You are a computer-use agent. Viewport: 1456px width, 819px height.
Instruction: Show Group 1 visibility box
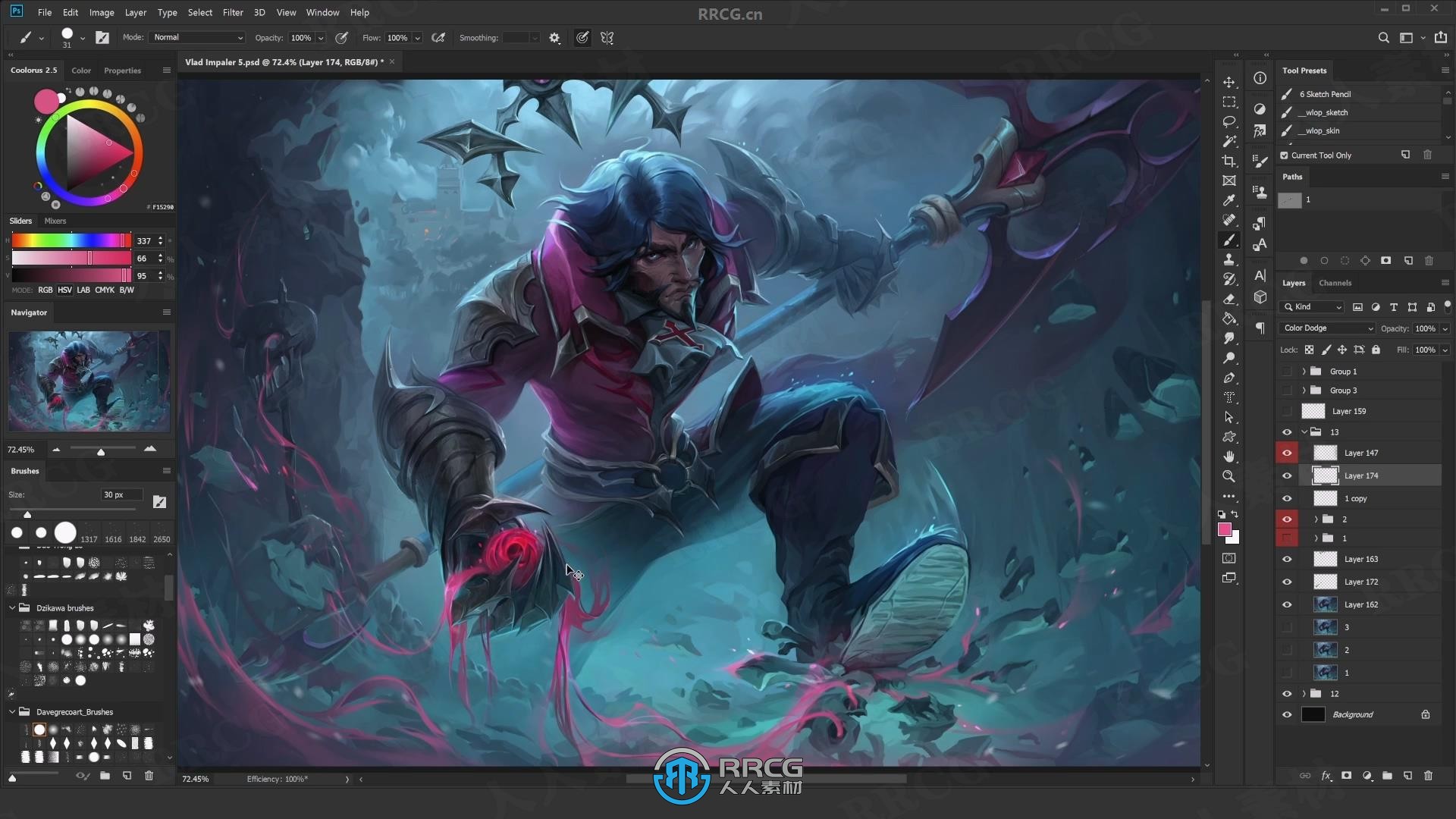[x=1287, y=372]
